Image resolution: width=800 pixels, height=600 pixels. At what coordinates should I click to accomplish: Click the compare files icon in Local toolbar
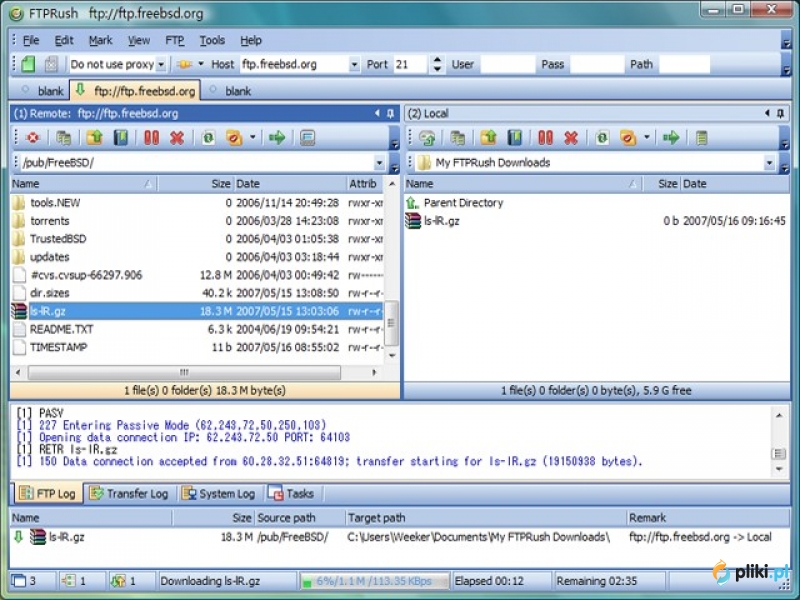pos(458,138)
